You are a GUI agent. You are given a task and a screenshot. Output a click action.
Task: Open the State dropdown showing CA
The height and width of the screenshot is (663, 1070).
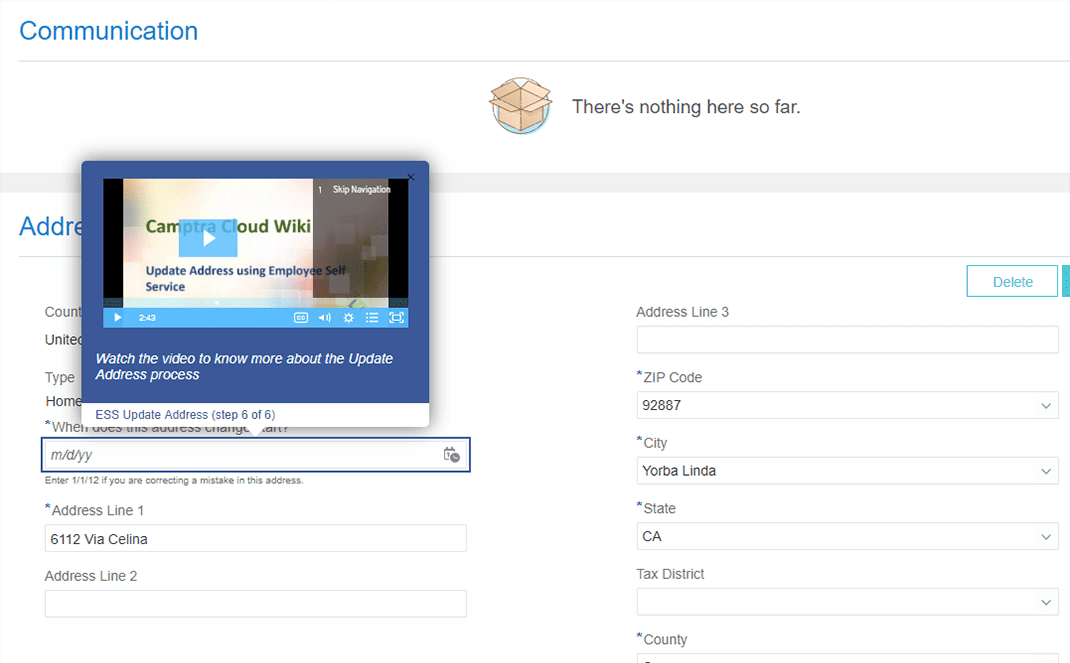1046,537
